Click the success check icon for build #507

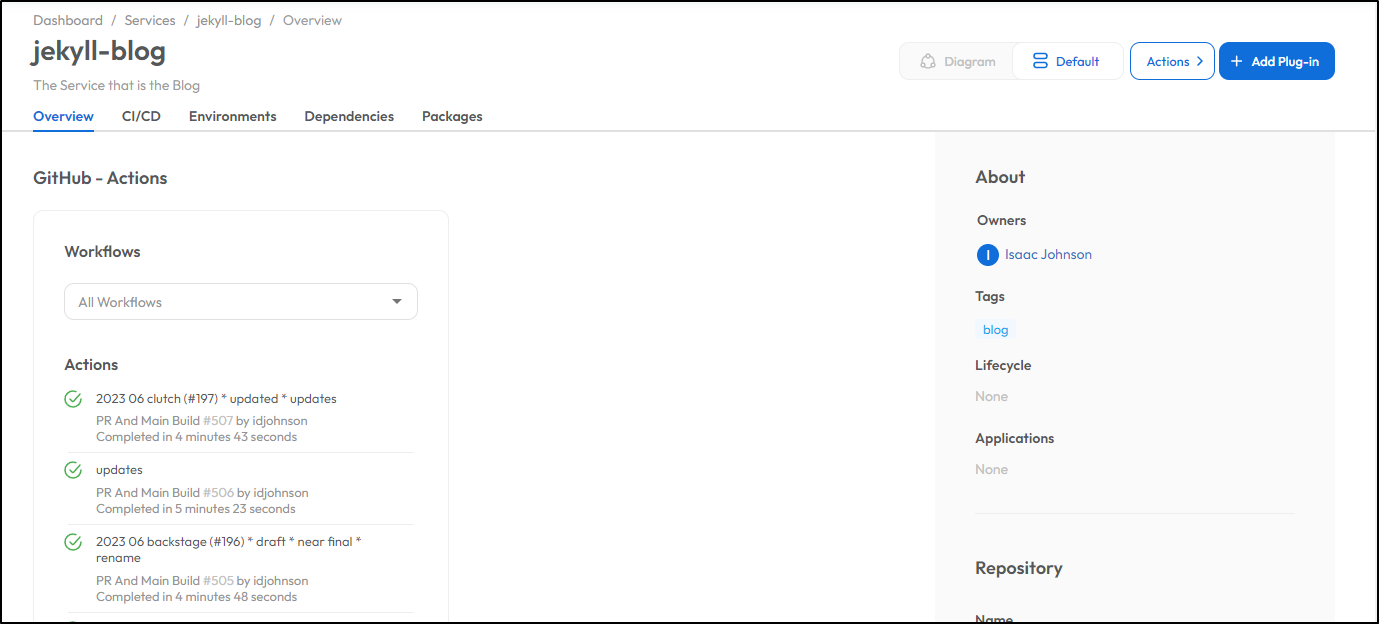(x=73, y=400)
